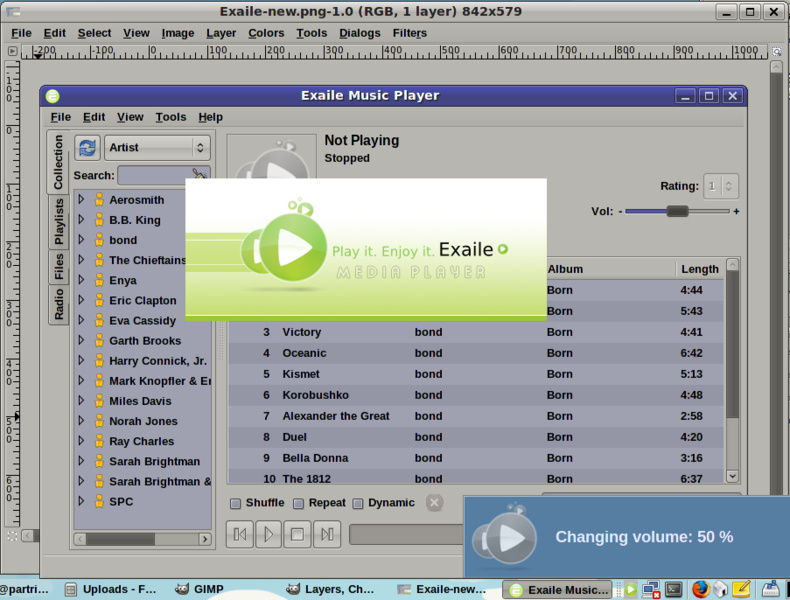Click the previous track button in Exaile

pyautogui.click(x=240, y=534)
